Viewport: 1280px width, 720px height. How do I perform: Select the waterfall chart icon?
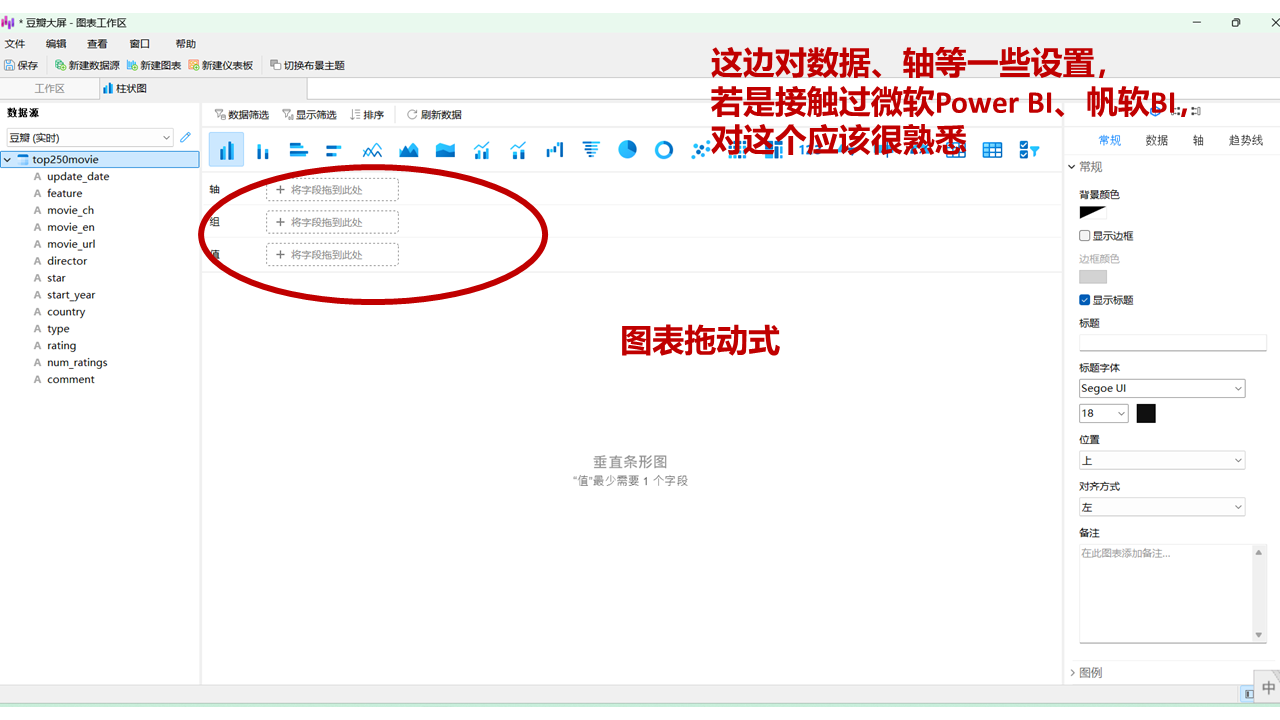(555, 150)
